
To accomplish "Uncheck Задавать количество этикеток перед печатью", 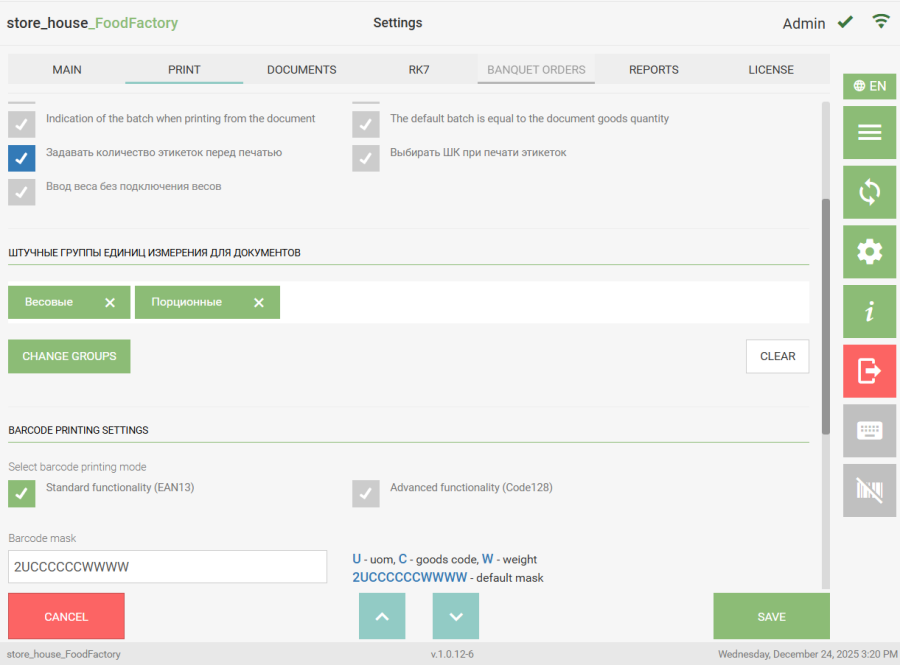I will 22,158.
